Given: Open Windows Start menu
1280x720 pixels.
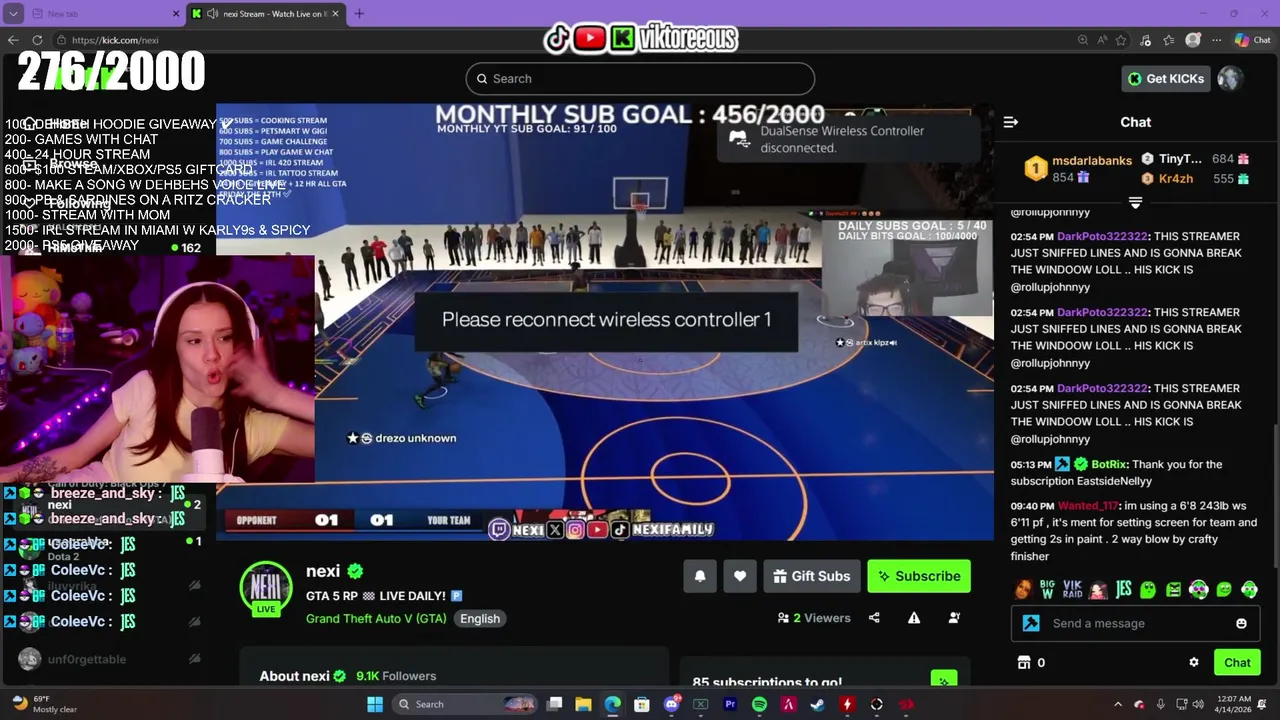Looking at the screenshot, I should point(375,704).
